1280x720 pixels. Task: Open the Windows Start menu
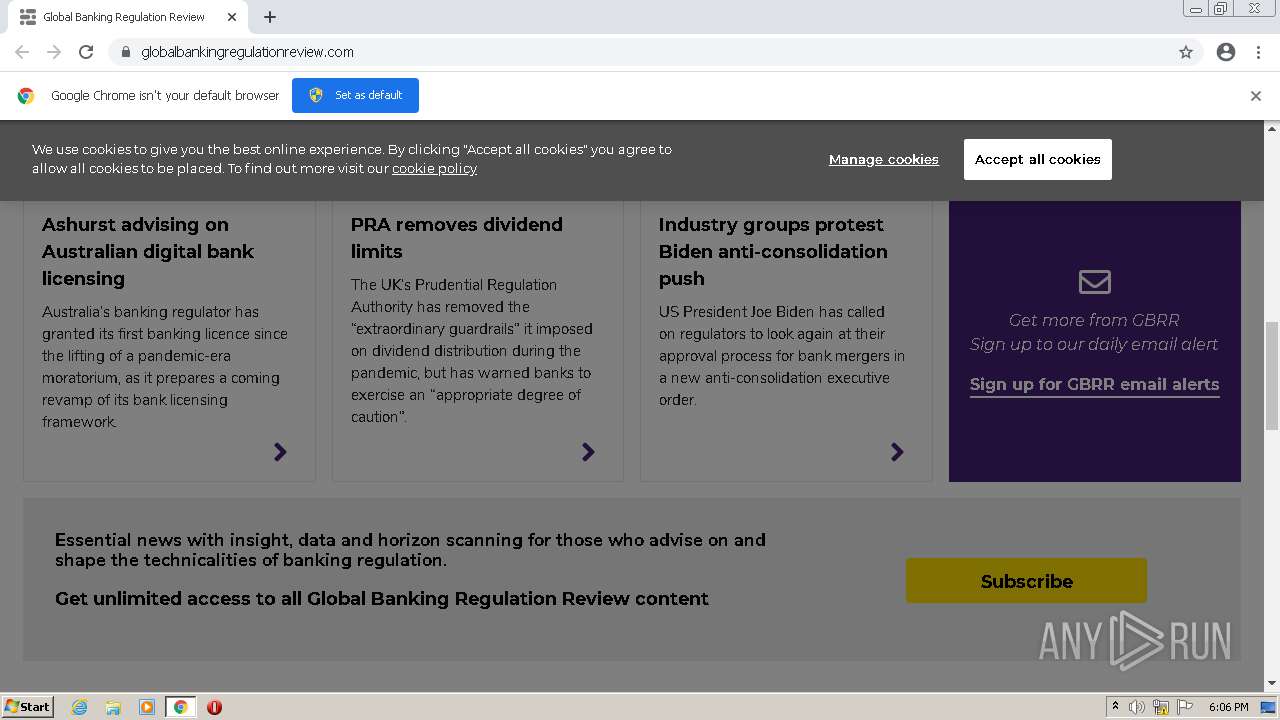point(28,707)
